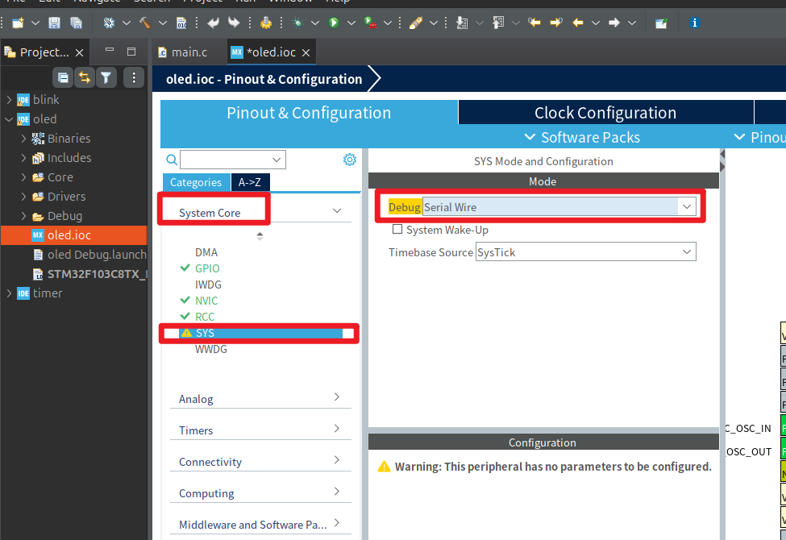Click the Save icon in toolbar
The width and height of the screenshot is (786, 540).
54,22
